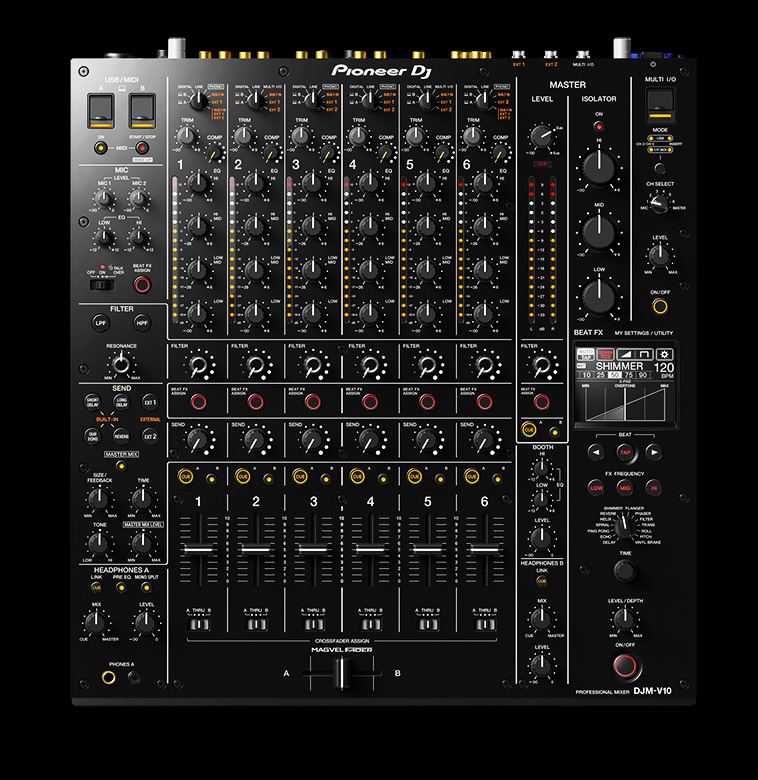Choose the REVERB send effect
This screenshot has width=758, height=780.
tap(121, 436)
